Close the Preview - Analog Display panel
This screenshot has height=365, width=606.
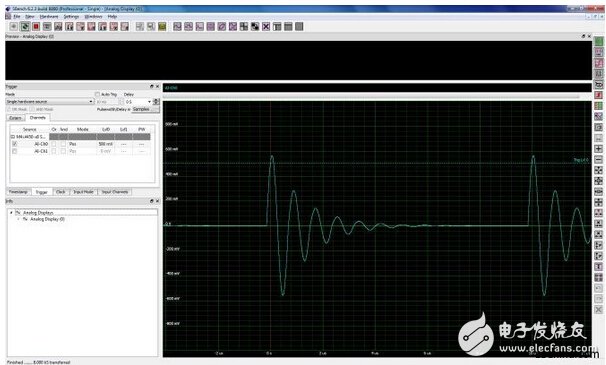589,36
